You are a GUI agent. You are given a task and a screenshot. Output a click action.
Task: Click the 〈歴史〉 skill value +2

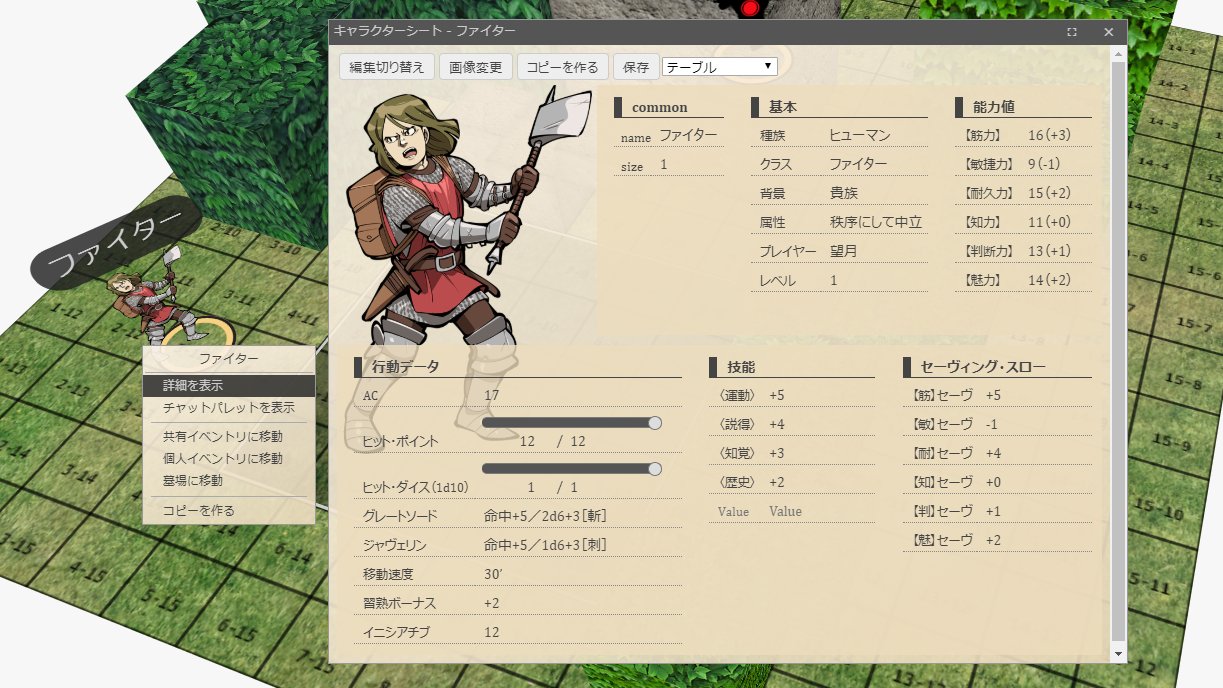pyautogui.click(x=777, y=482)
